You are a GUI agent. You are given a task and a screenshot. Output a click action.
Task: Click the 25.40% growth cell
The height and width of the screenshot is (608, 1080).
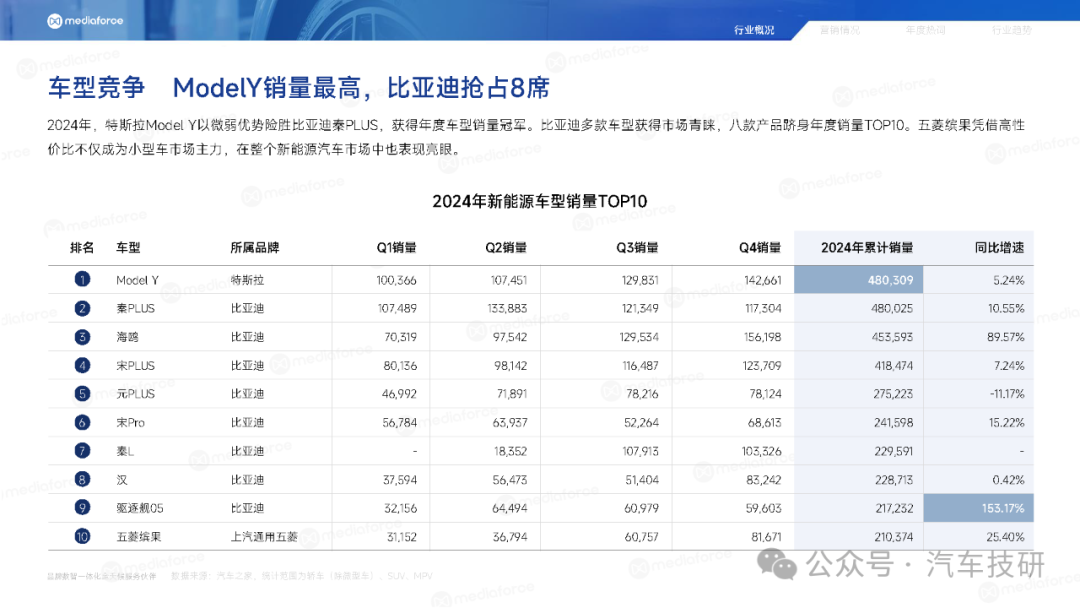click(1005, 537)
